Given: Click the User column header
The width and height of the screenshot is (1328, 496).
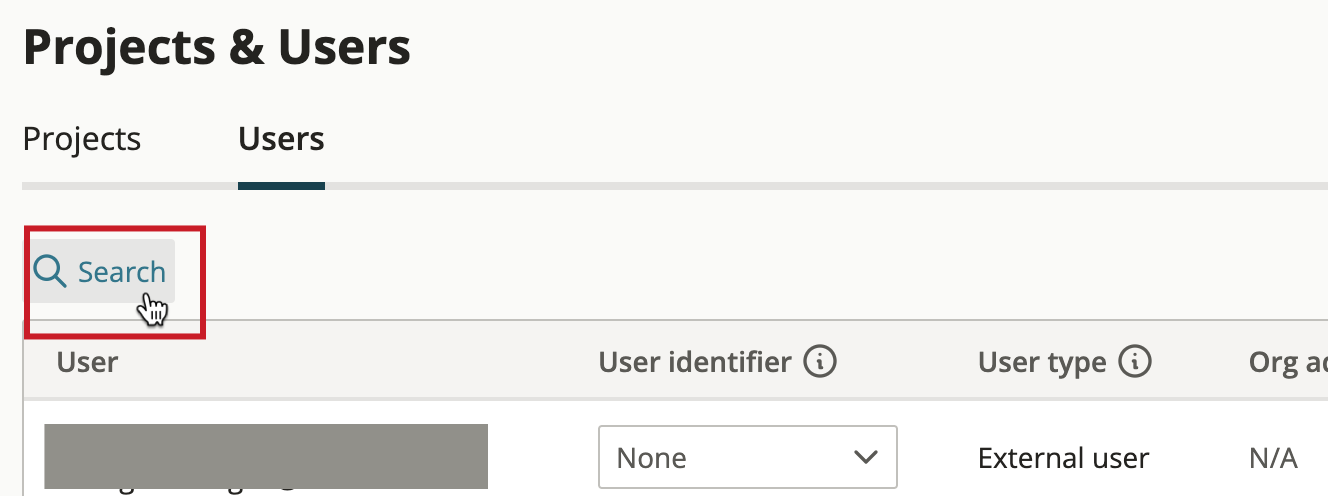Looking at the screenshot, I should point(88,361).
